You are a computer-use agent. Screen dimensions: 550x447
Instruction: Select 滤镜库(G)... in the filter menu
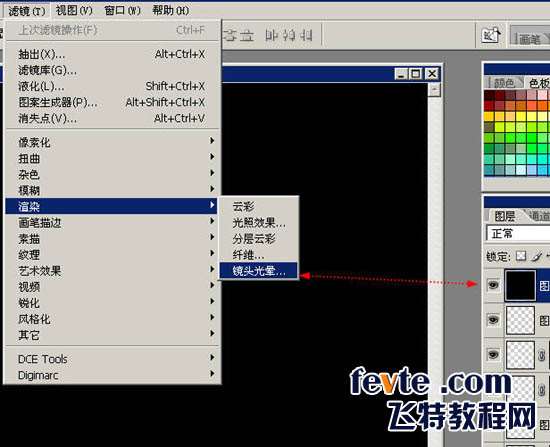coord(112,71)
